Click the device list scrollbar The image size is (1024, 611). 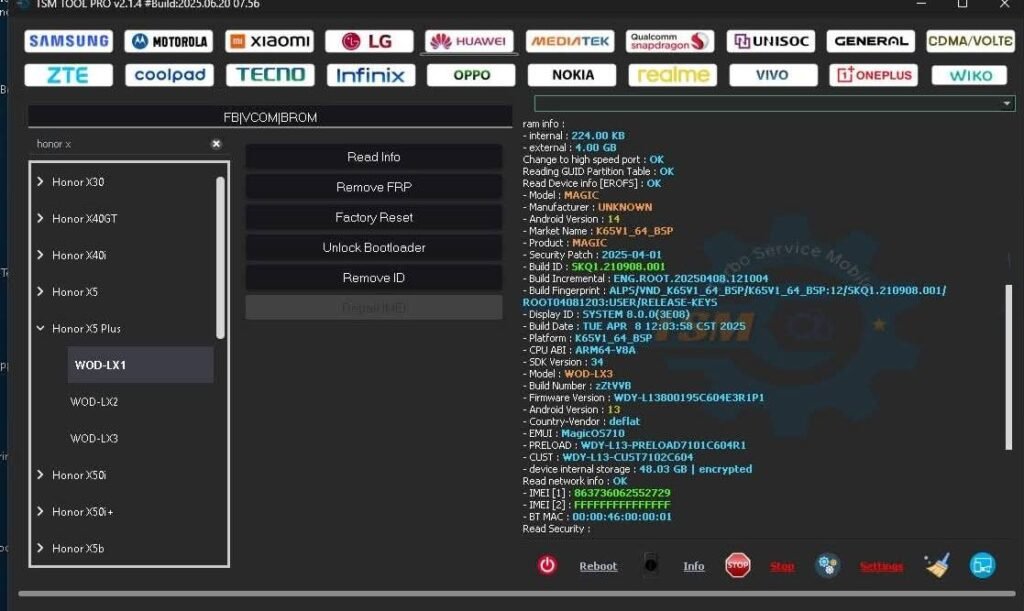point(220,258)
